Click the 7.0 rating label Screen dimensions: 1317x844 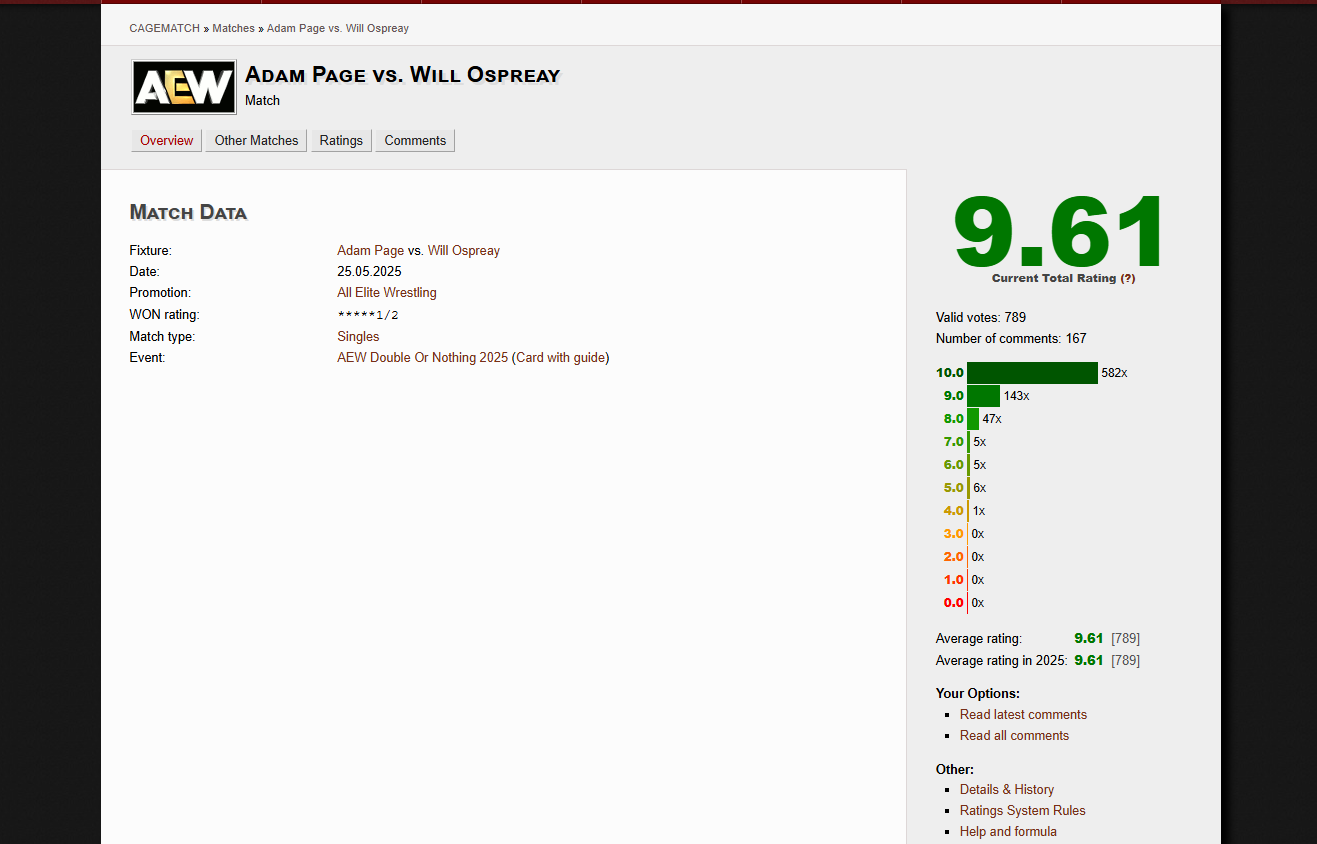point(953,442)
